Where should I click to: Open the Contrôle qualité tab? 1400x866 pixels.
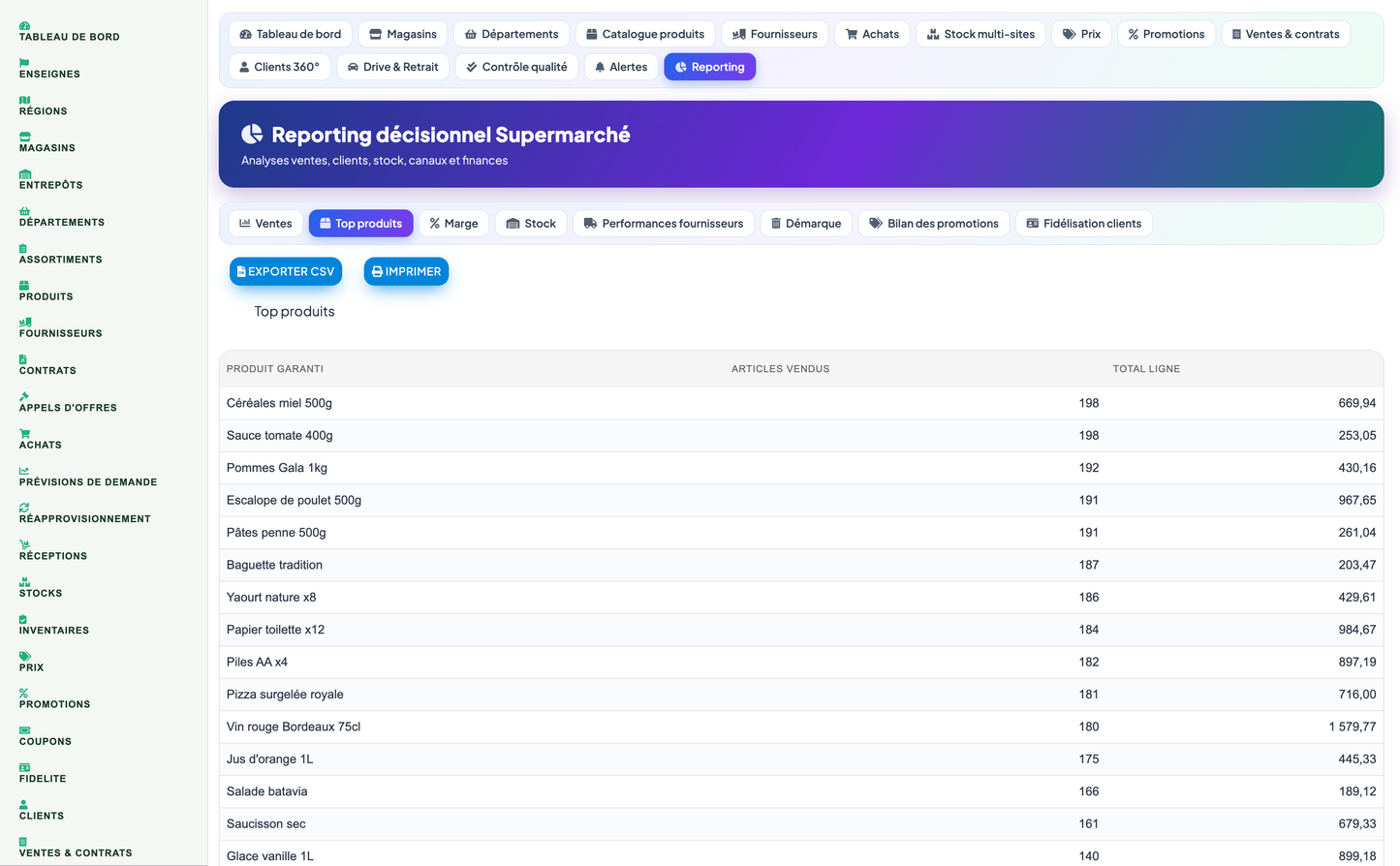point(517,67)
